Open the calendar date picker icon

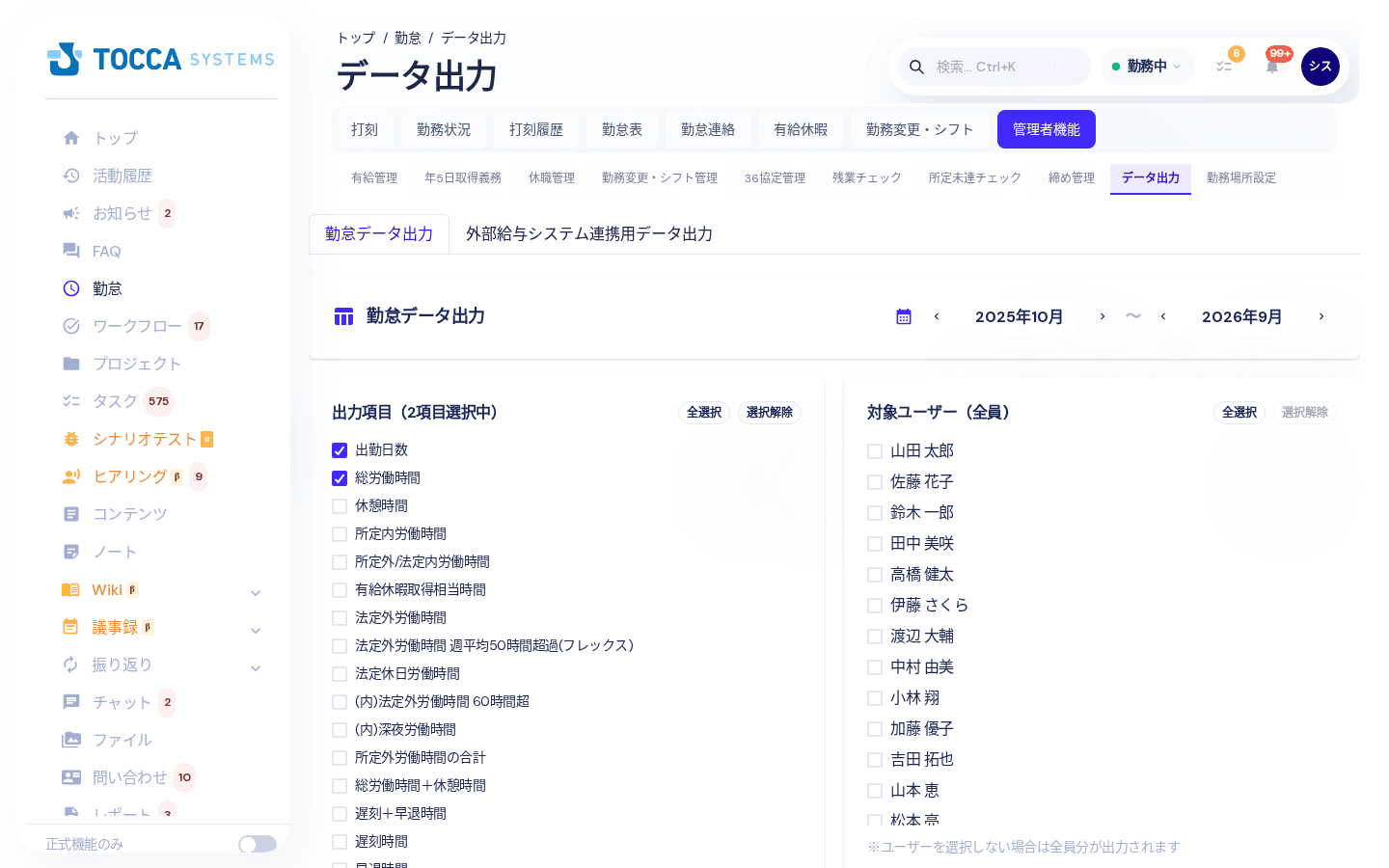click(904, 316)
